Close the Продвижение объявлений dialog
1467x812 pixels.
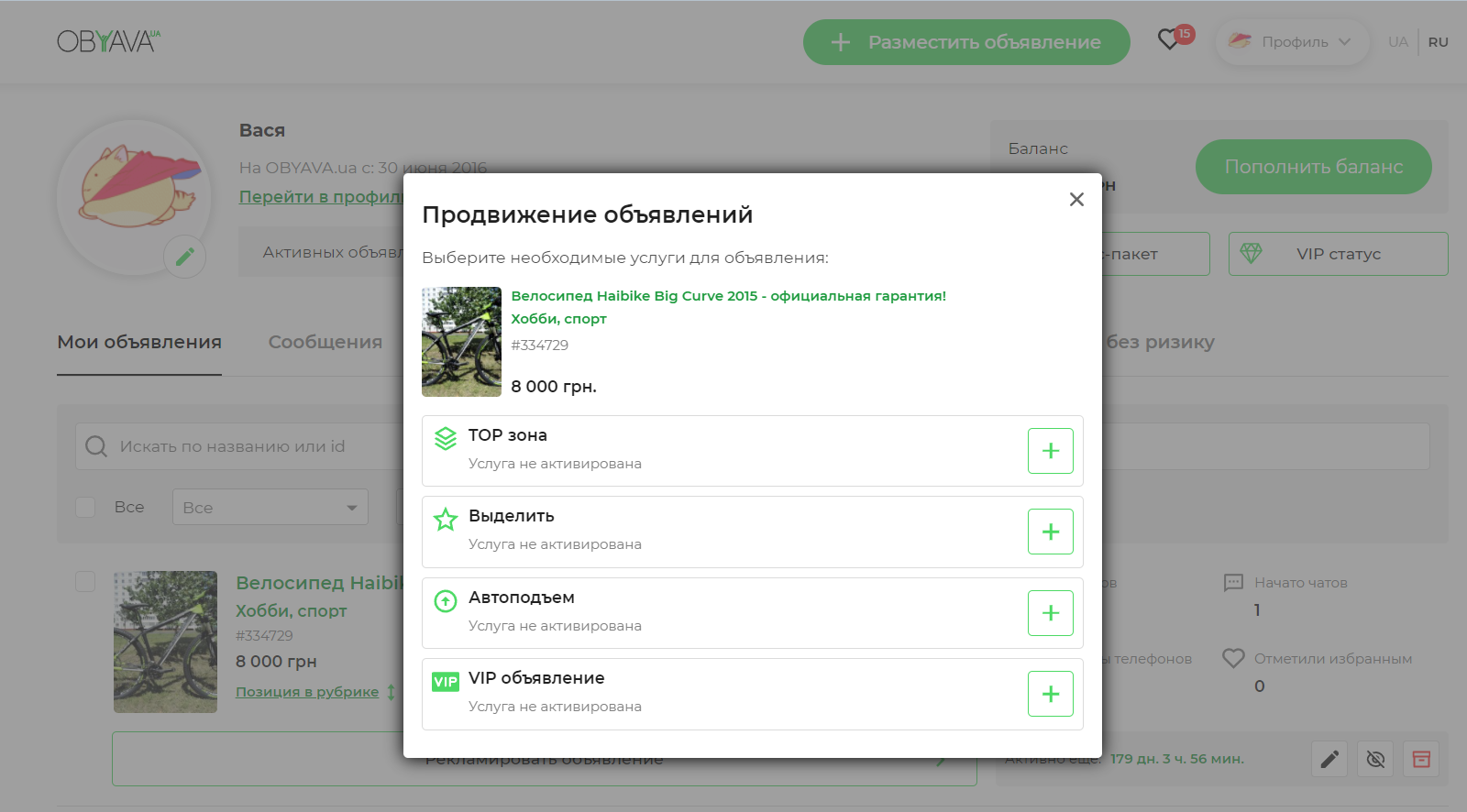click(1076, 200)
